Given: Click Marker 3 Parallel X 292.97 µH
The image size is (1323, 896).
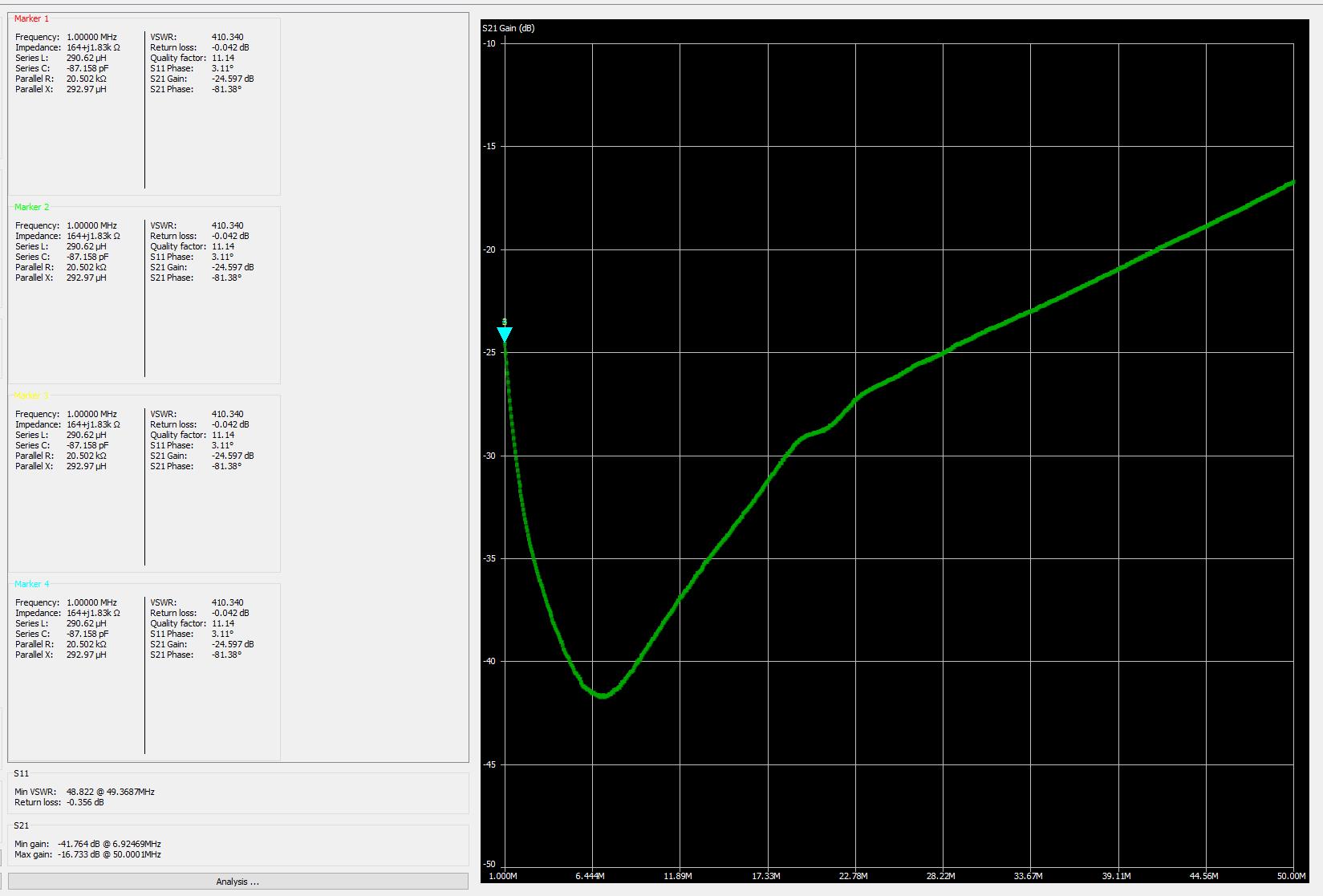Looking at the screenshot, I should (86, 466).
